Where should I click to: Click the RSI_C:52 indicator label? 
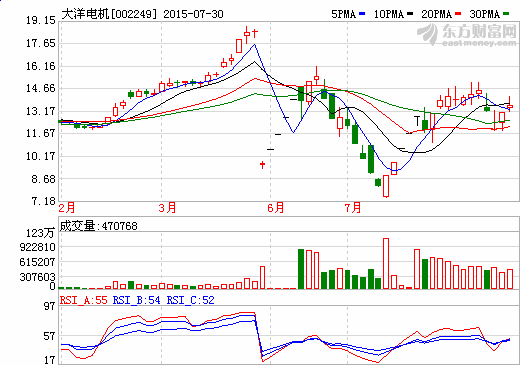(x=191, y=300)
